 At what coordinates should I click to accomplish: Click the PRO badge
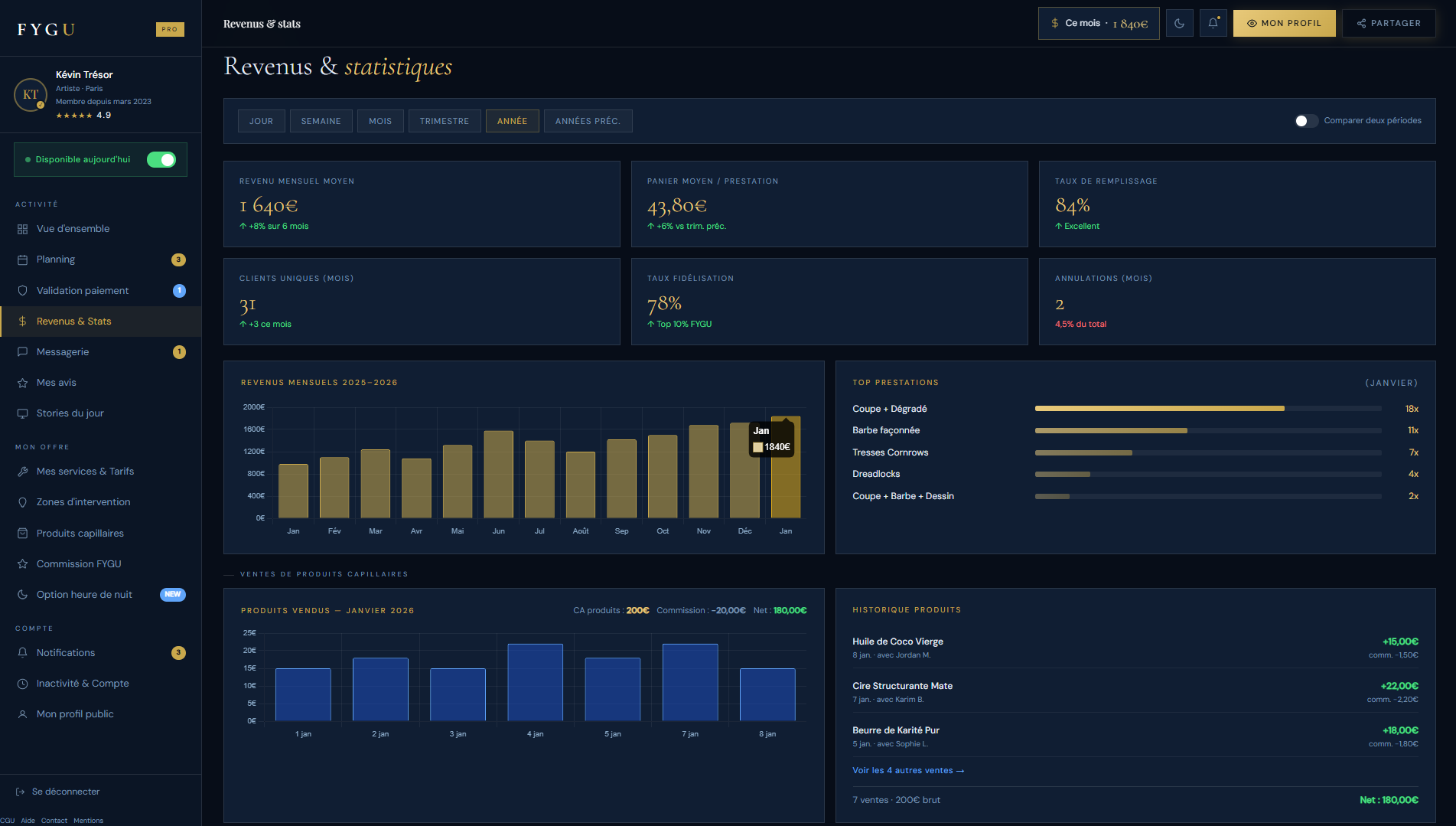point(170,29)
